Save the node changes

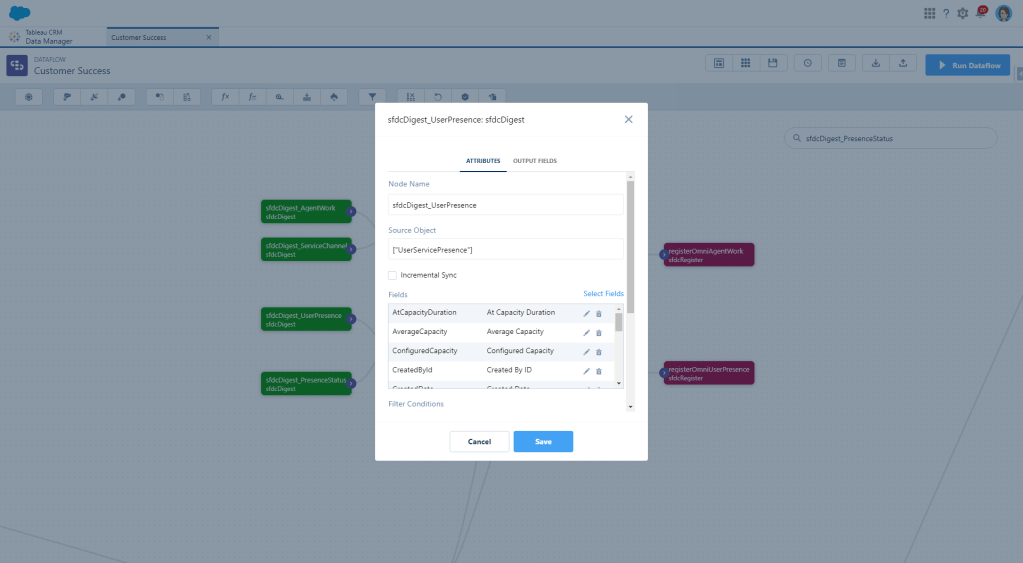coord(543,442)
